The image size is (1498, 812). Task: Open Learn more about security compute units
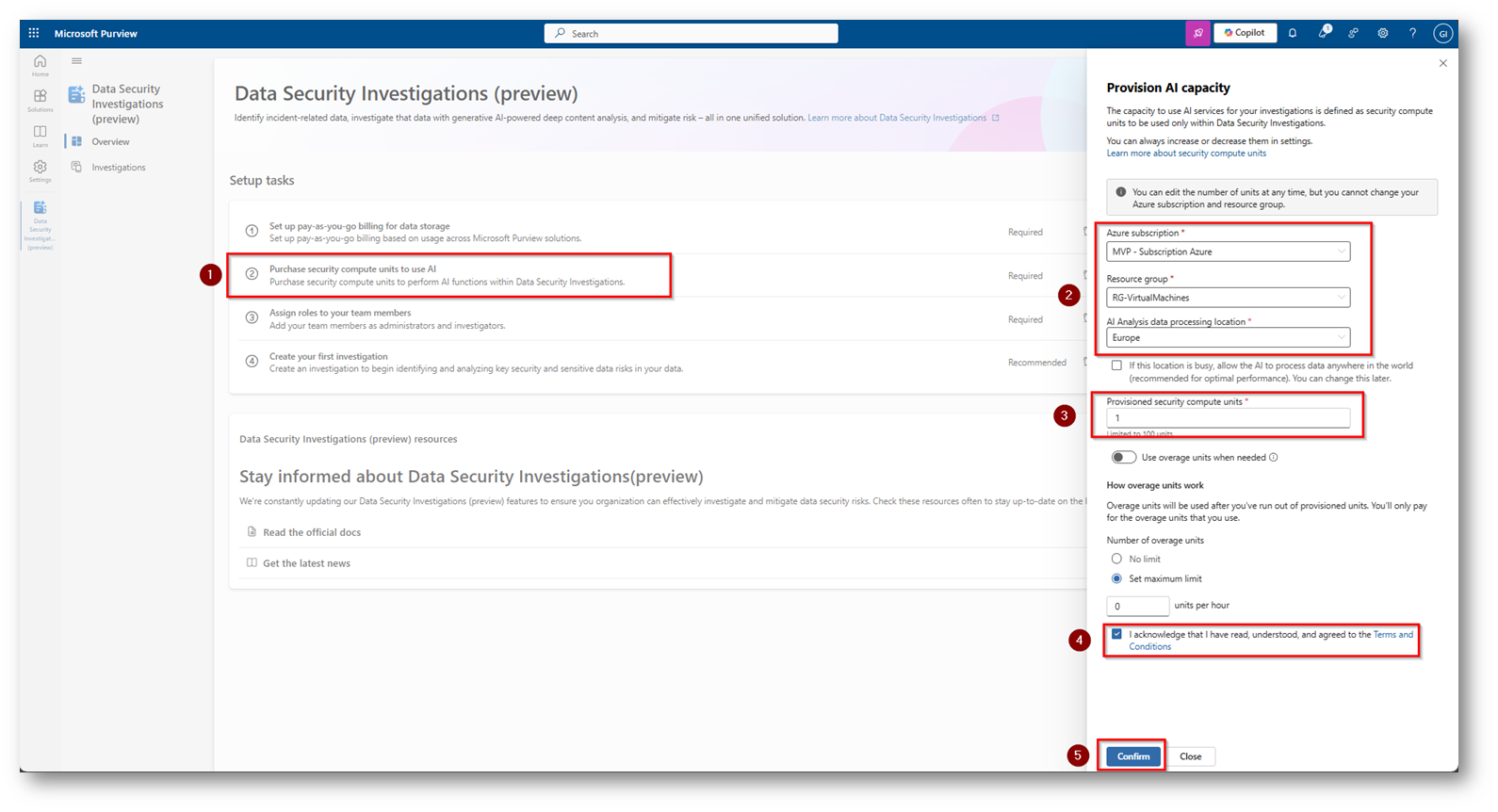tap(1186, 154)
